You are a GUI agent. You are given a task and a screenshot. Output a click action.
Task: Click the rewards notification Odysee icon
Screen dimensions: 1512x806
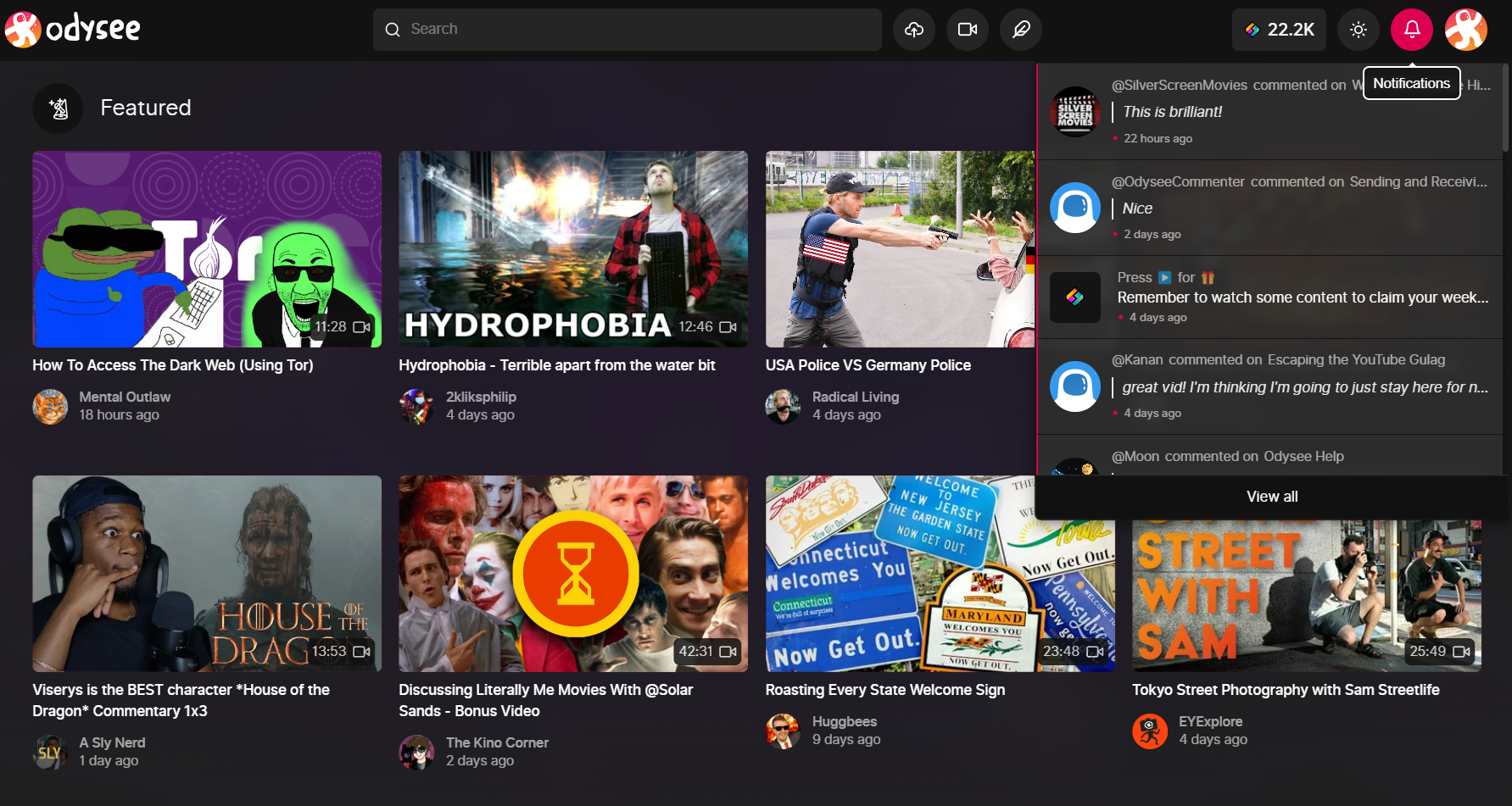[1075, 297]
